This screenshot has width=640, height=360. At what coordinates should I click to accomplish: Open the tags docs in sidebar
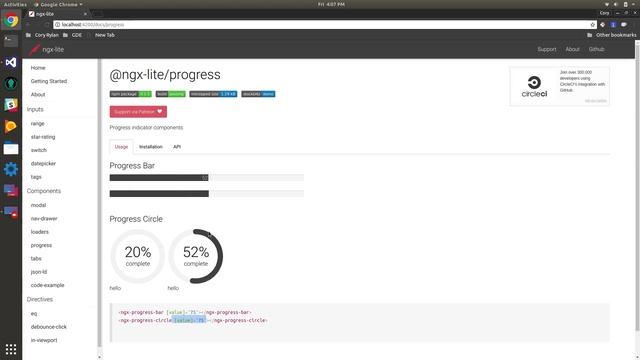click(x=36, y=177)
